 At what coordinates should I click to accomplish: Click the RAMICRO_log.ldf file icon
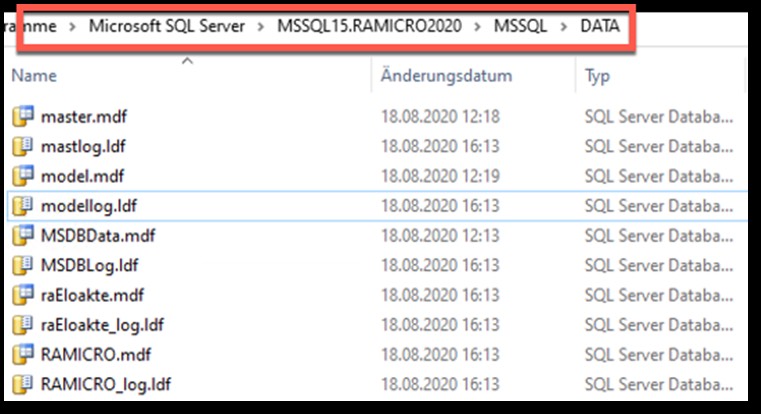pos(23,384)
